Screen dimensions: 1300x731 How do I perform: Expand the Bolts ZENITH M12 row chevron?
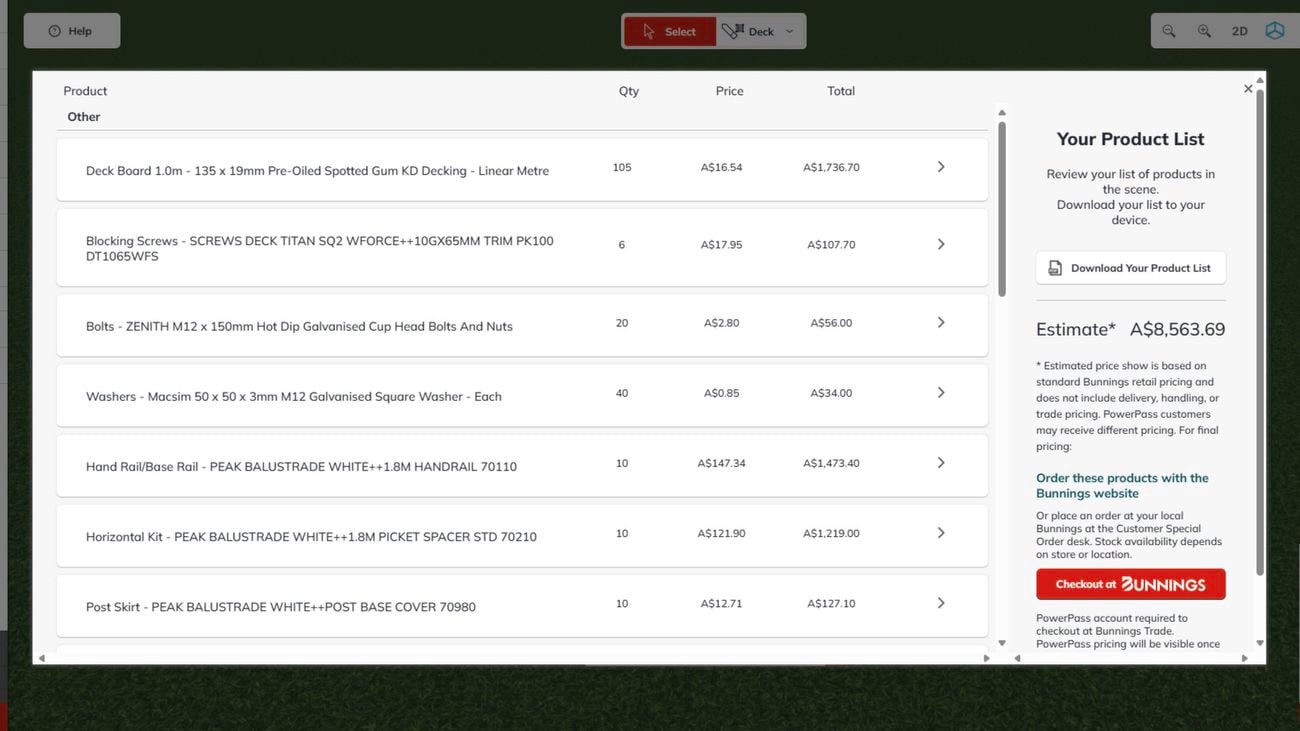click(941, 322)
